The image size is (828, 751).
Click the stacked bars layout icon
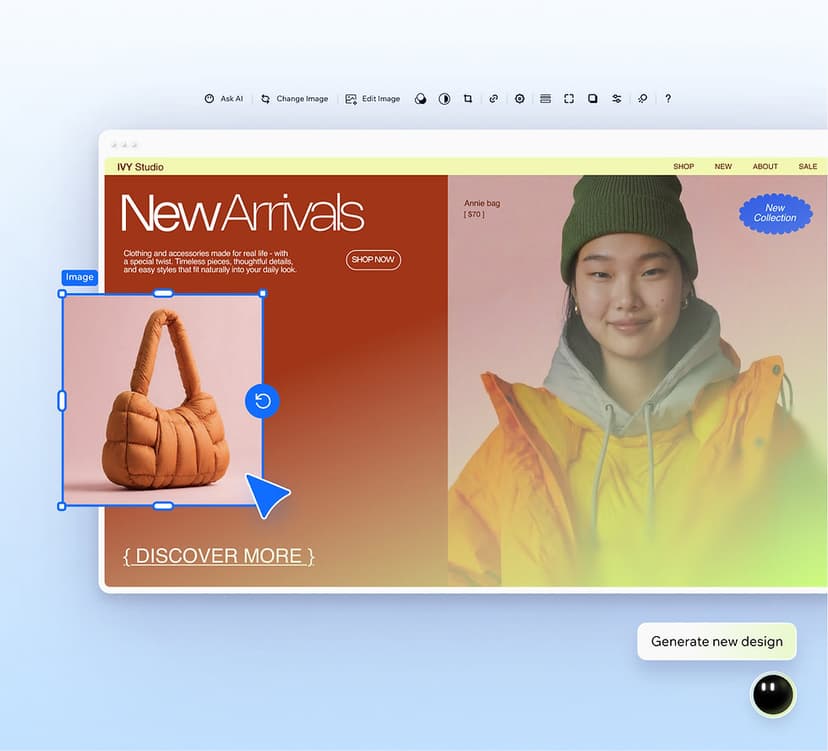545,99
